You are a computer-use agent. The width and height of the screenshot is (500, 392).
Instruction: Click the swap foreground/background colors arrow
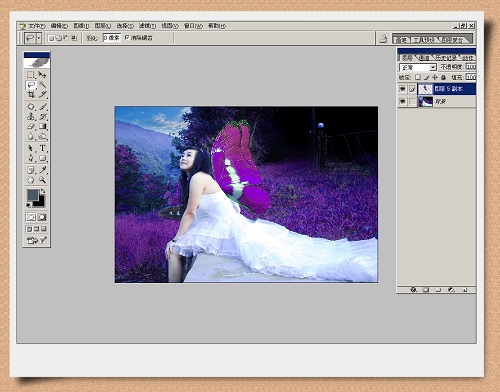click(43, 191)
